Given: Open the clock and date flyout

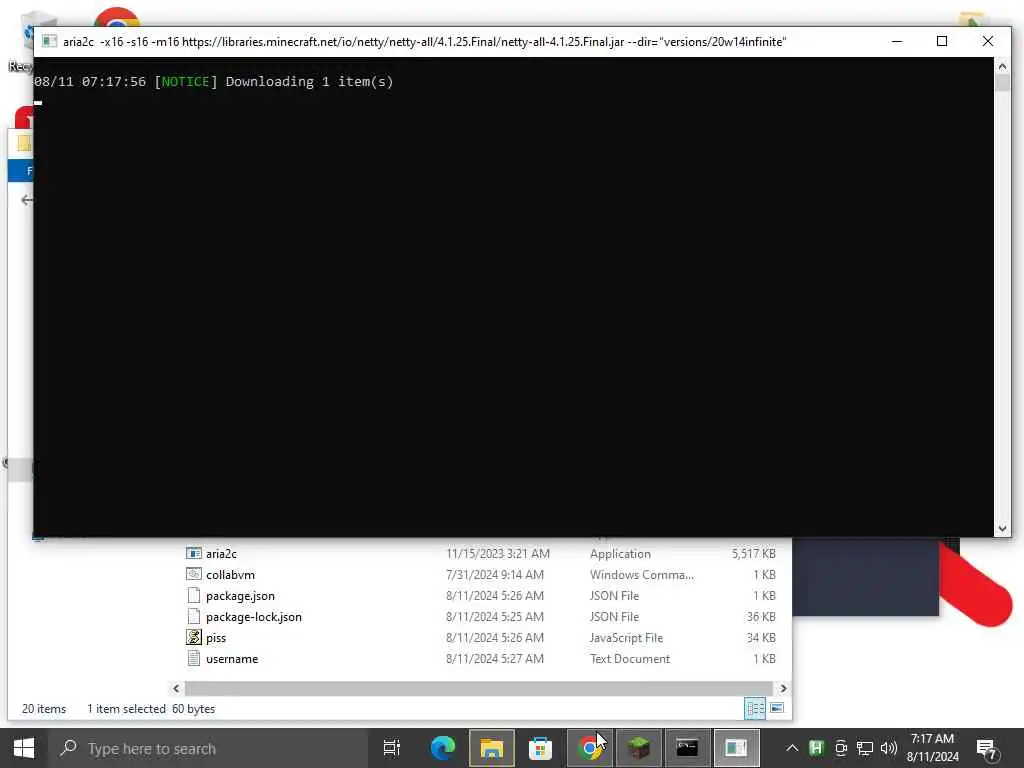Looking at the screenshot, I should pyautogui.click(x=933, y=748).
